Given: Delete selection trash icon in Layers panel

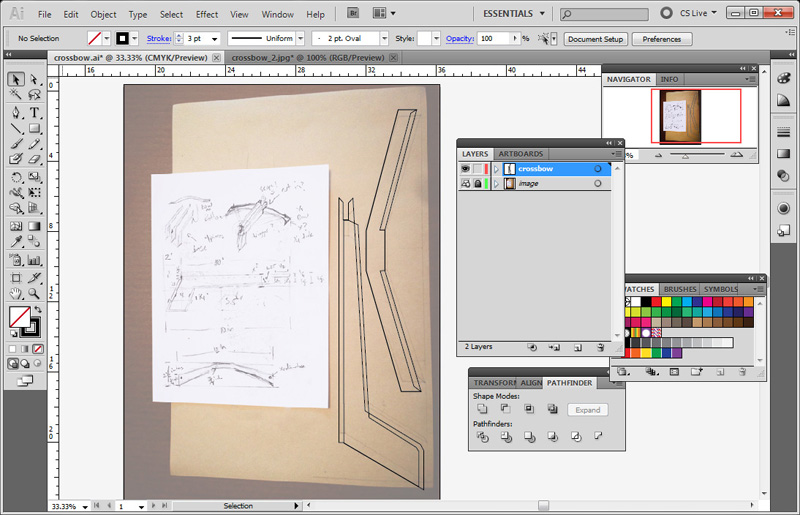Looking at the screenshot, I should pos(601,347).
